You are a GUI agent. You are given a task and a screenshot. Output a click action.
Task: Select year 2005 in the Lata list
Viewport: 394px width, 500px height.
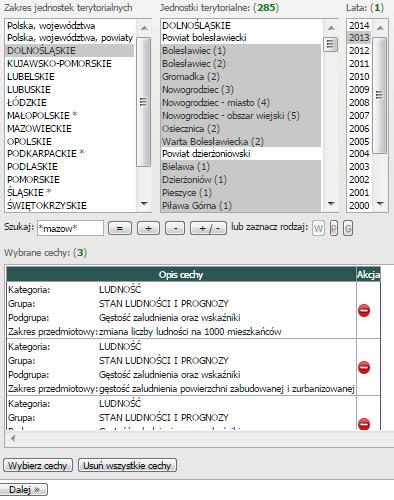359,142
